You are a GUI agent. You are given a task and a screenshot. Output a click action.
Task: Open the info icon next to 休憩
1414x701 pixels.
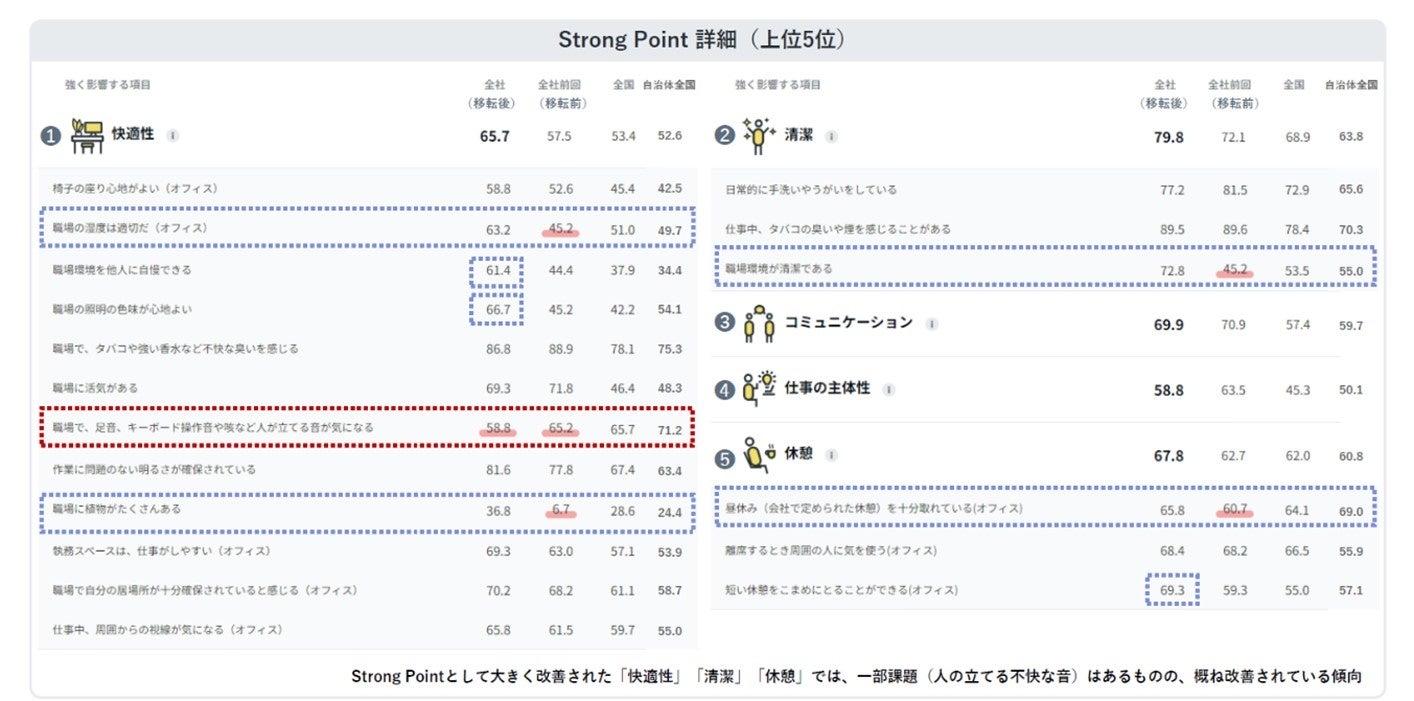(x=832, y=455)
